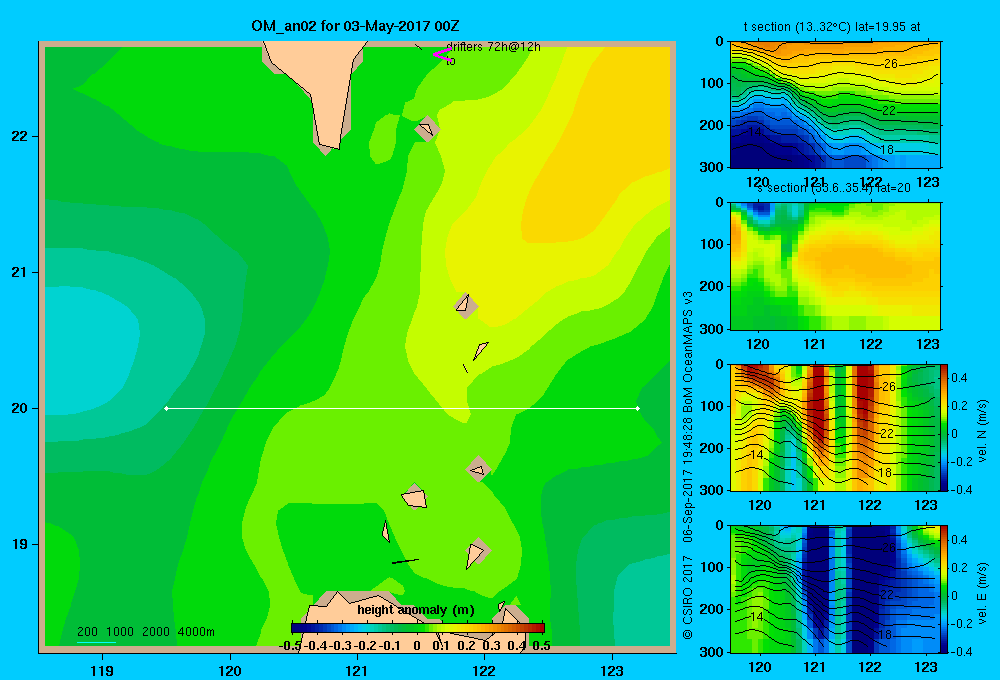This screenshot has width=1000, height=680.
Task: Select the magenta drifter track marker
Action: pos(442,55)
